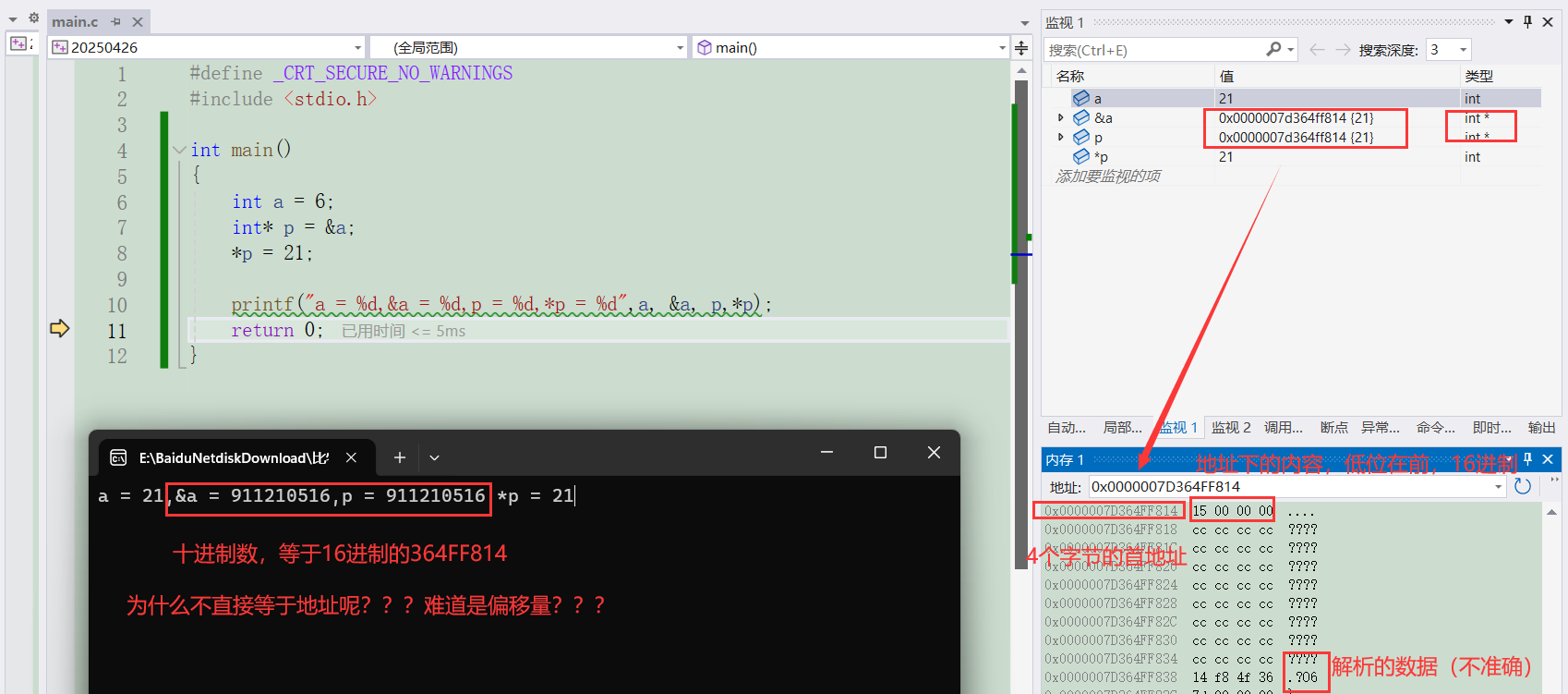The width and height of the screenshot is (1568, 694).
Task: Close the main.c editor tab
Action: (138, 21)
